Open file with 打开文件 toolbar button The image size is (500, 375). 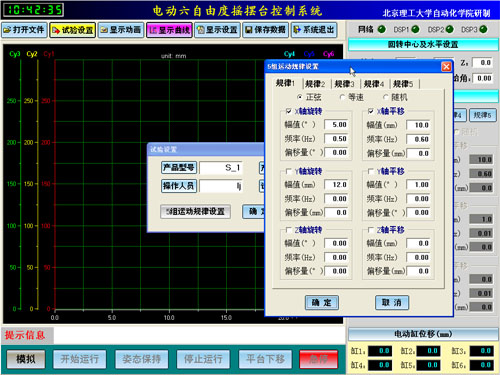[24, 30]
